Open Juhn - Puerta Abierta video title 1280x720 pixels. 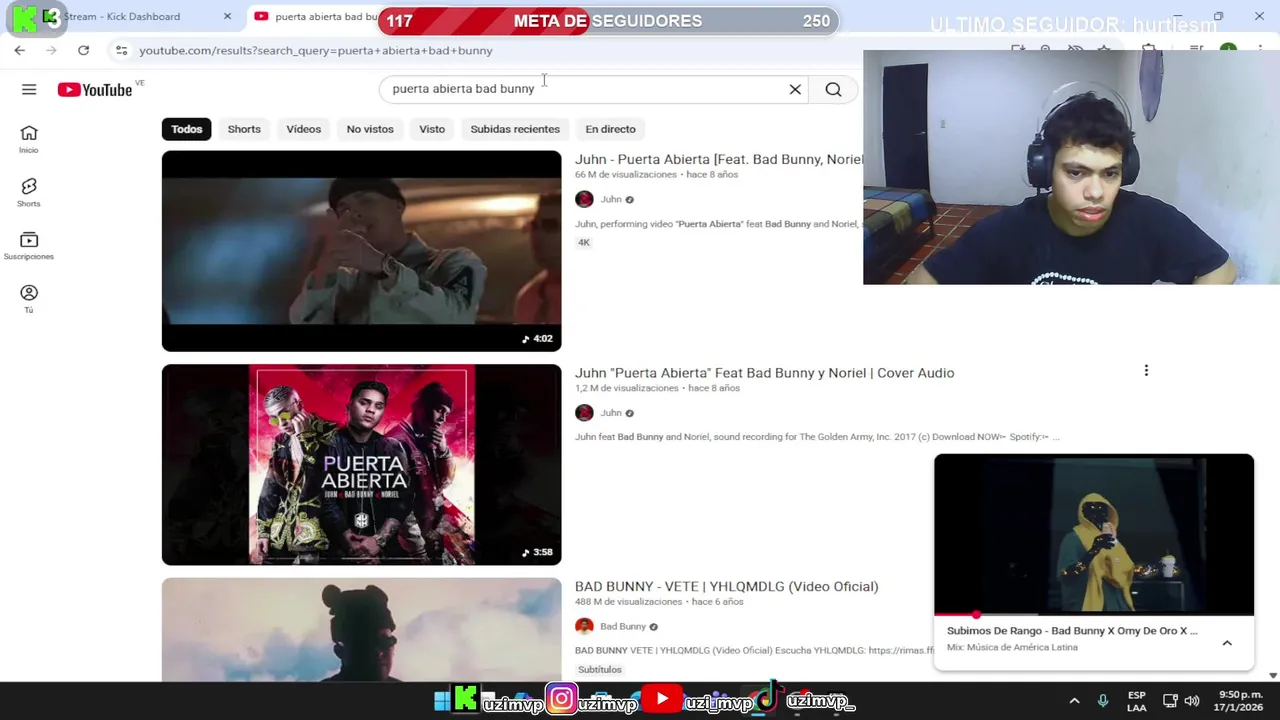pyautogui.click(x=718, y=160)
